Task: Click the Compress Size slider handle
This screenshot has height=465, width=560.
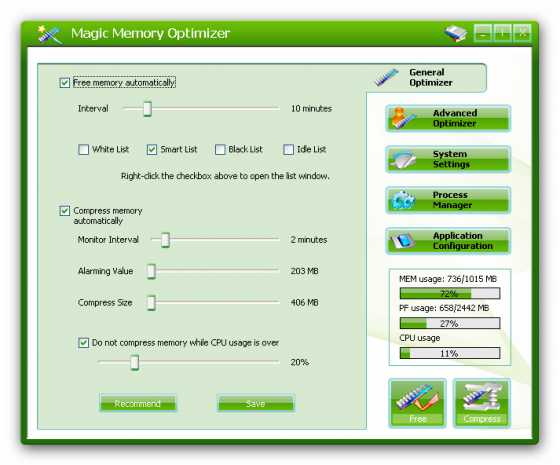Action: coord(151,302)
